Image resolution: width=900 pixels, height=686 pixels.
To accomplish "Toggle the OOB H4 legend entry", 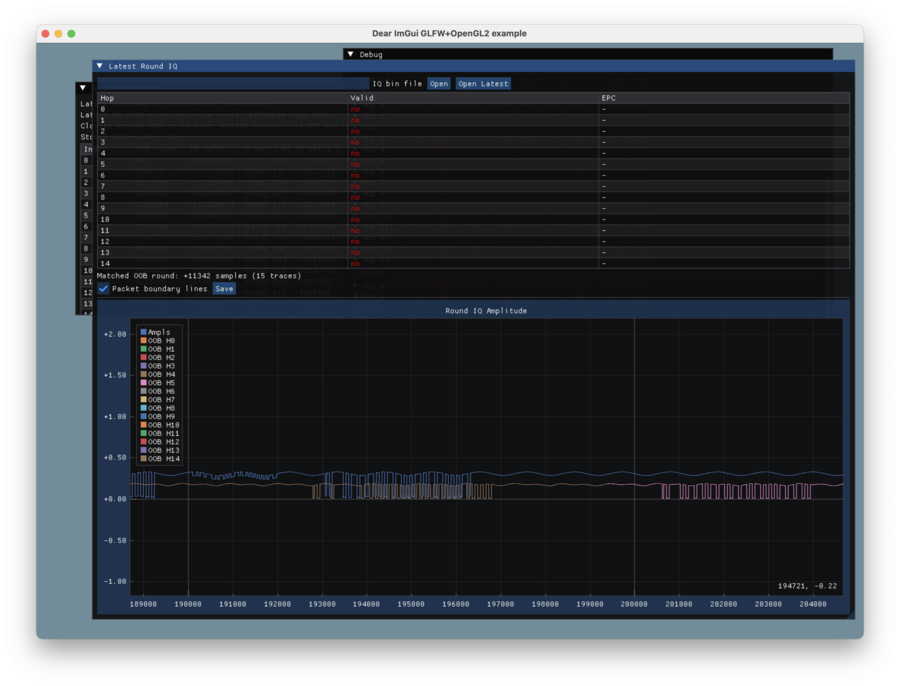I will (x=158, y=374).
